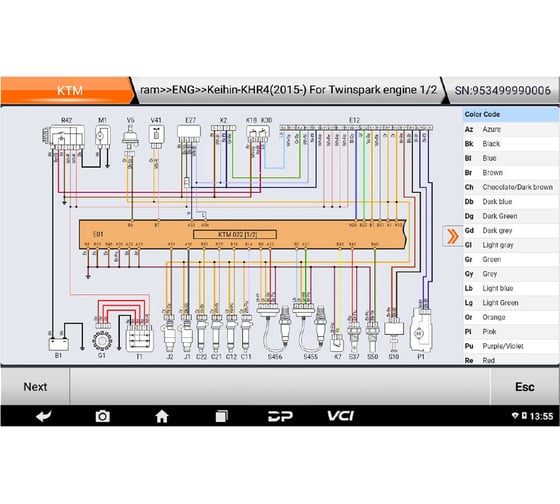
Task: Select the S50 sensor symbol
Action: 372,336
